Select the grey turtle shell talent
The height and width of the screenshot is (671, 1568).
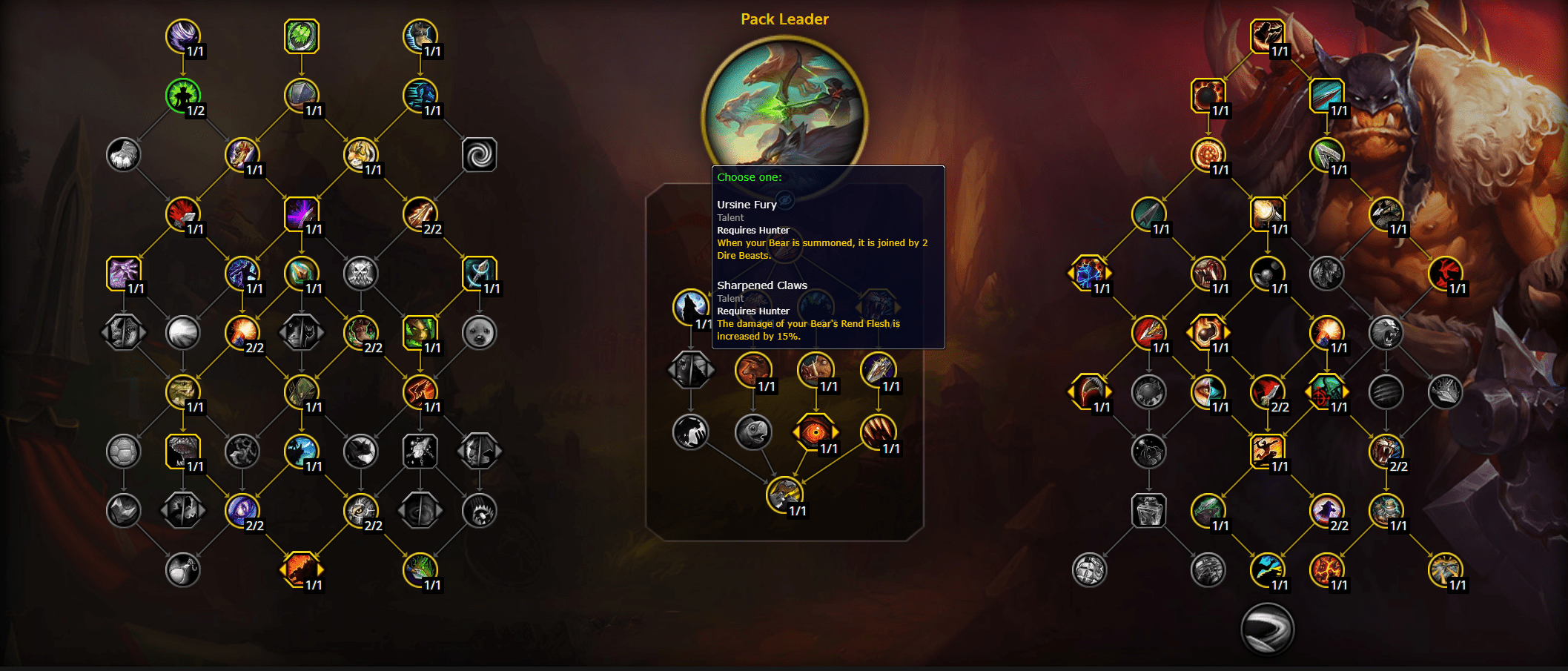(x=124, y=451)
